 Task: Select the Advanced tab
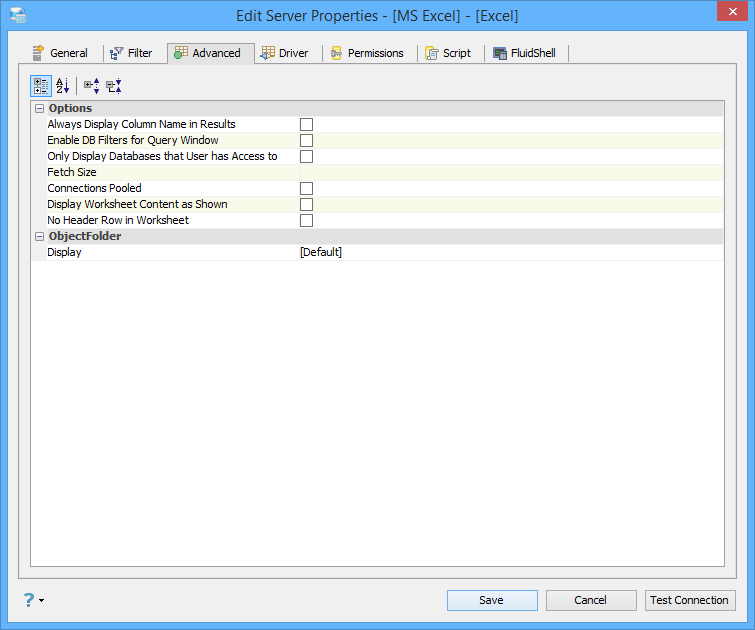click(x=211, y=53)
